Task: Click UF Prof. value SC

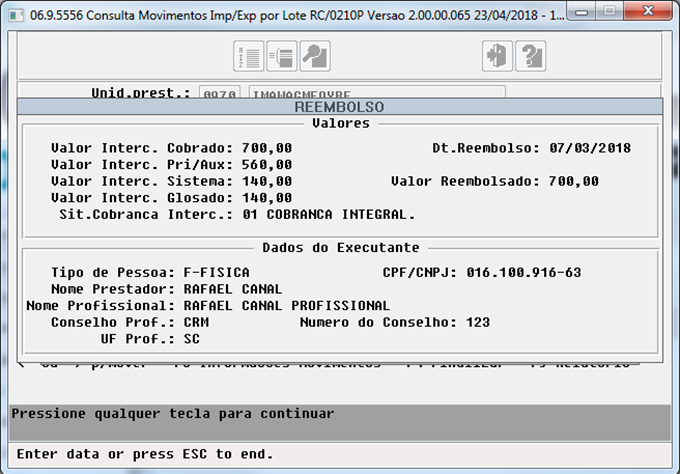Action: click(x=192, y=339)
